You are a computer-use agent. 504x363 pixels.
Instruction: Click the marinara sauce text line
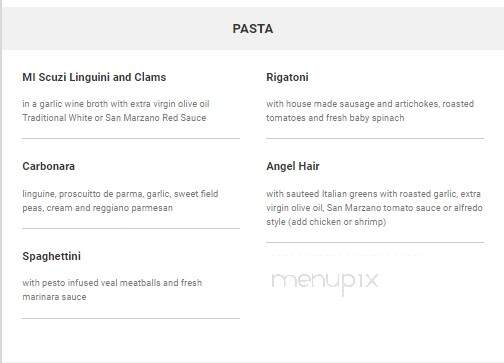tap(54, 297)
